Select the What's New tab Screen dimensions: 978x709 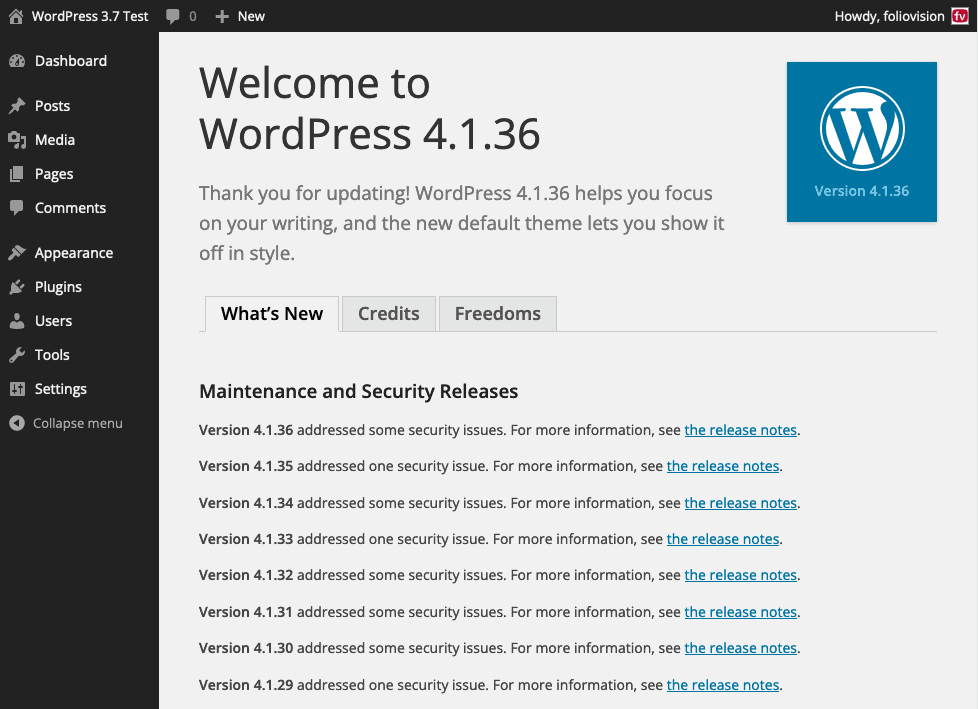pyautogui.click(x=272, y=314)
